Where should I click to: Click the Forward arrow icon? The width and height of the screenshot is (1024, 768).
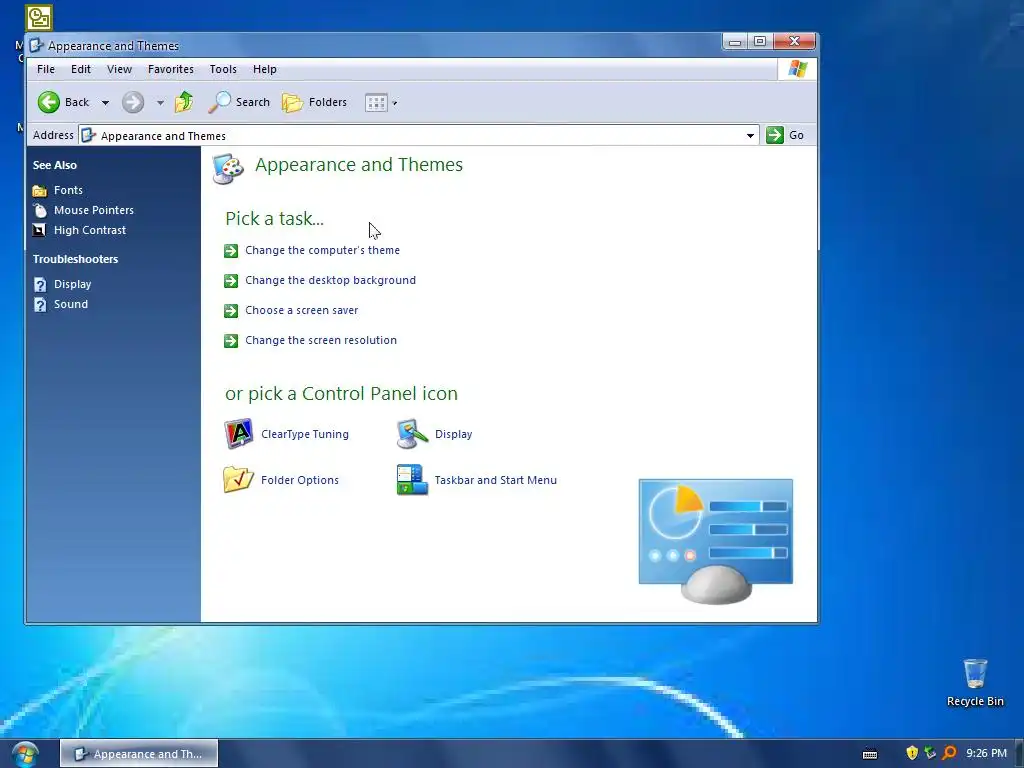[x=133, y=102]
